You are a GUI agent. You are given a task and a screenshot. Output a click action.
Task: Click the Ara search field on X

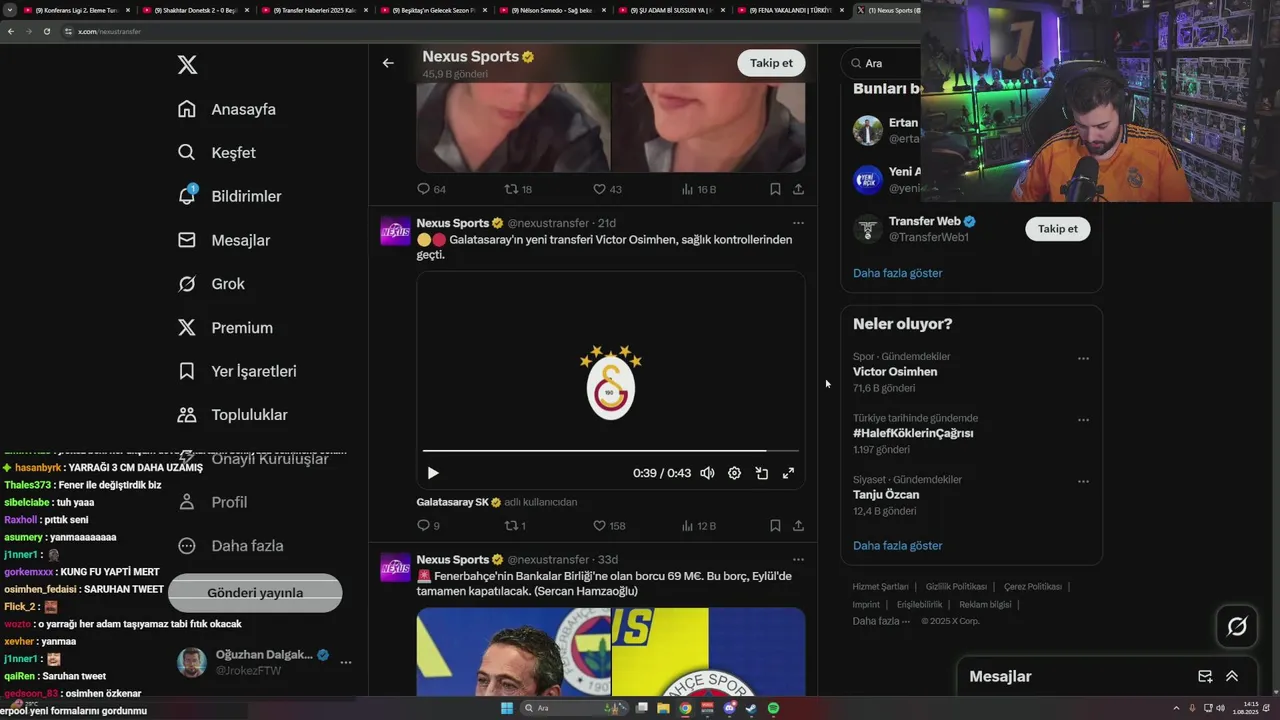point(880,63)
